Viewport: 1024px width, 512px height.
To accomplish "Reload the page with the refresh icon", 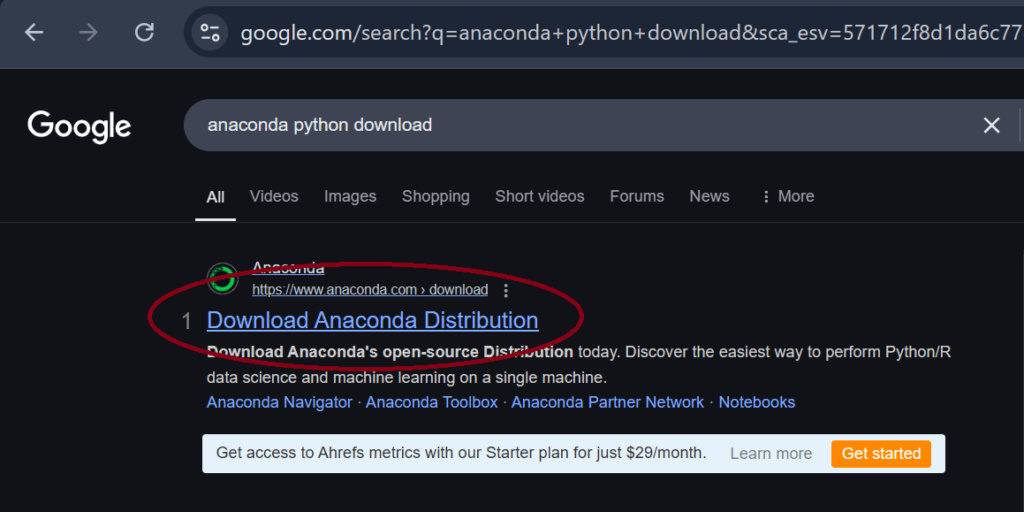I will pos(144,33).
